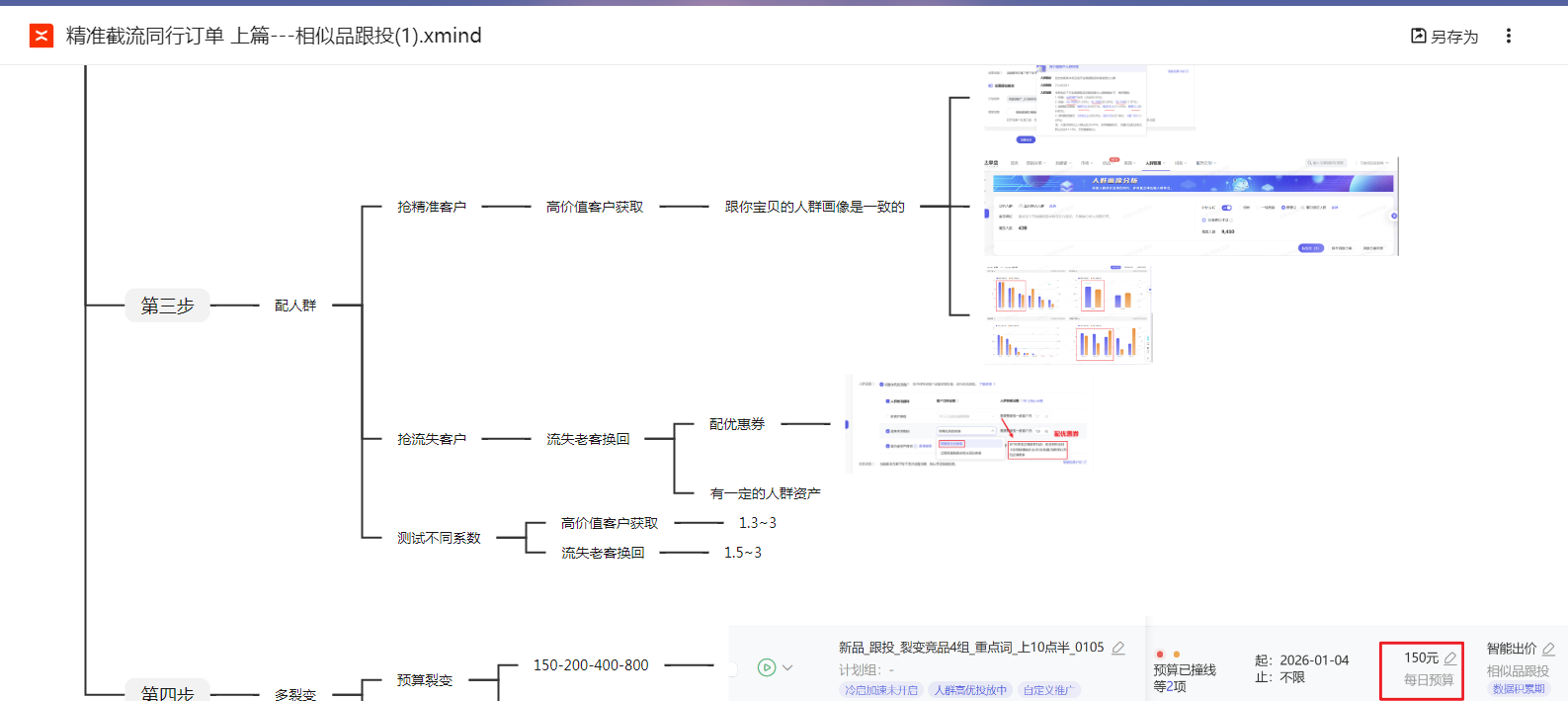1568x701 pixels.
Task: Click the 抢精准客户 topic
Action: pos(432,207)
